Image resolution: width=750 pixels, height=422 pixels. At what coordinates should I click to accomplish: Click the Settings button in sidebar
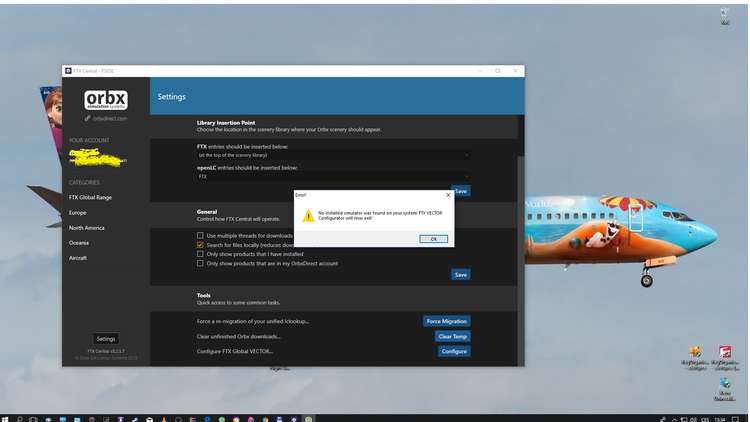[x=106, y=339]
